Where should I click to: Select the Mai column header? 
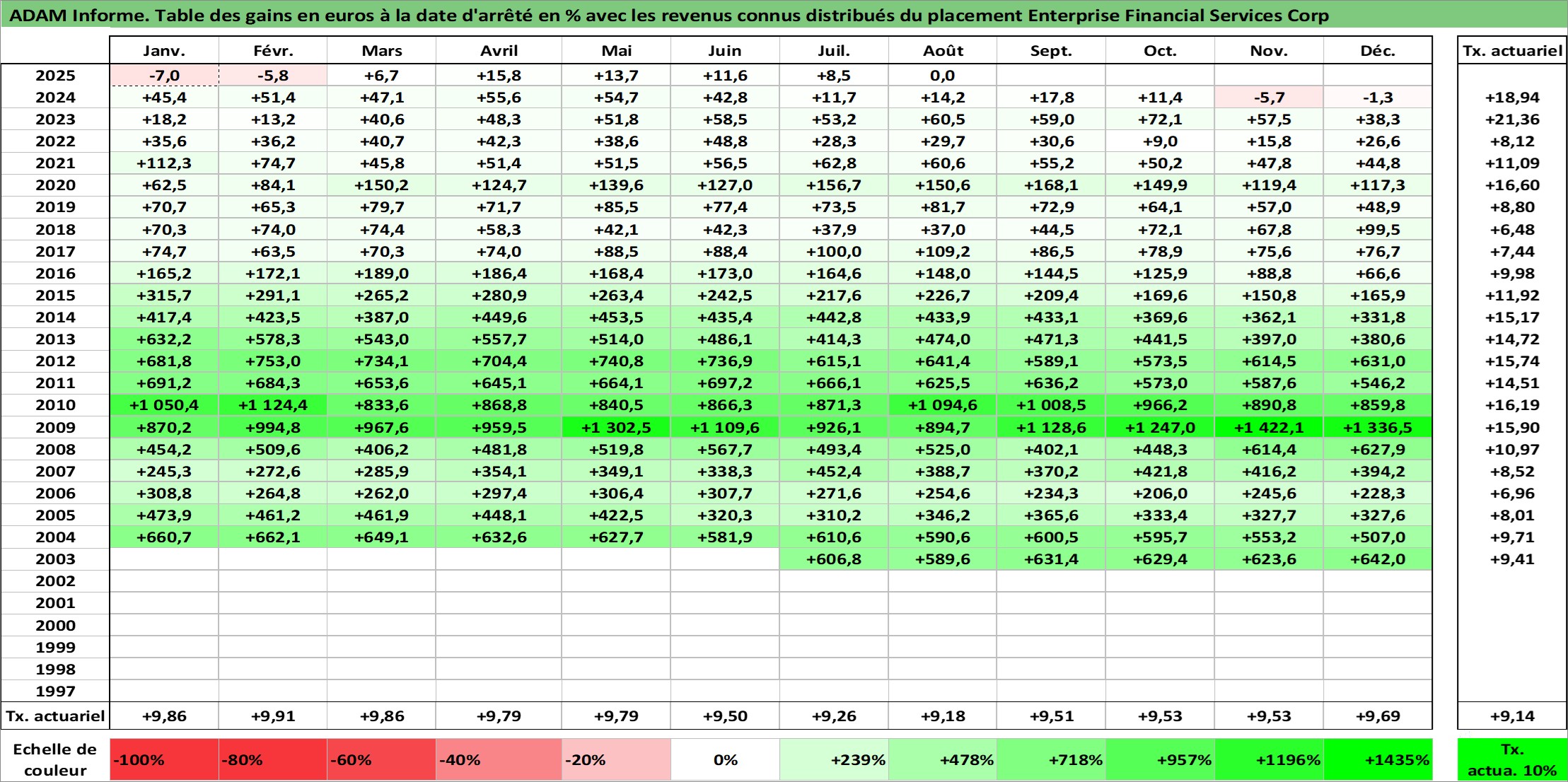click(616, 51)
